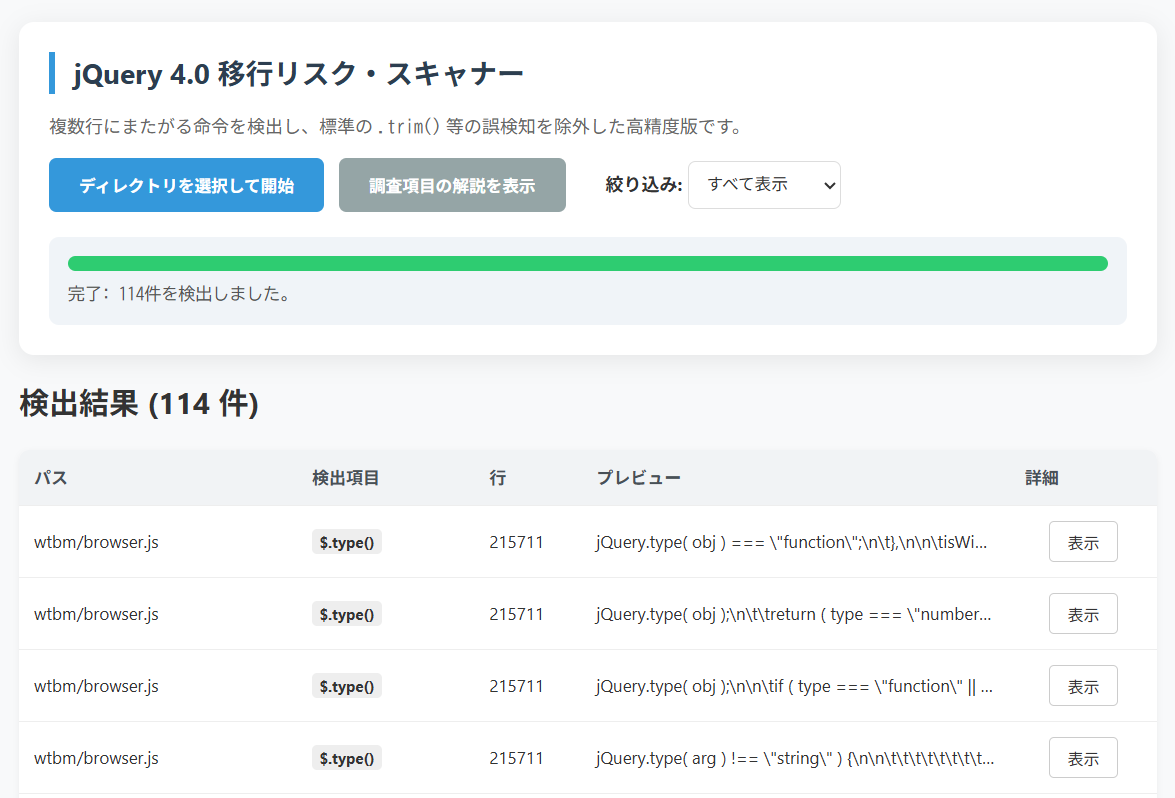Click $.type() tag in the tif ( type row
Viewport: 1175px width, 798px height.
(x=347, y=686)
